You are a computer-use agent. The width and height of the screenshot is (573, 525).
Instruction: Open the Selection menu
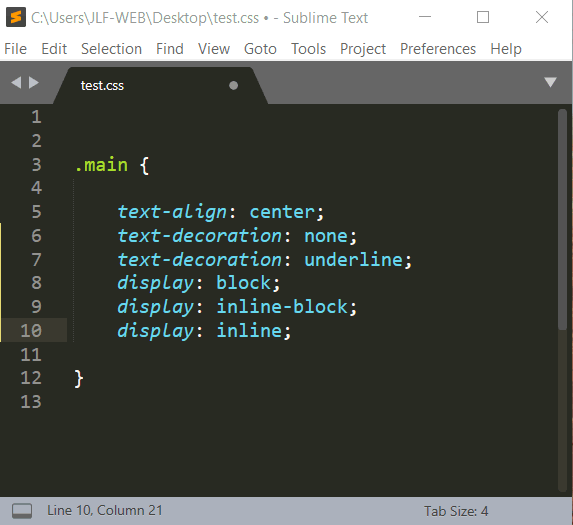click(x=111, y=49)
